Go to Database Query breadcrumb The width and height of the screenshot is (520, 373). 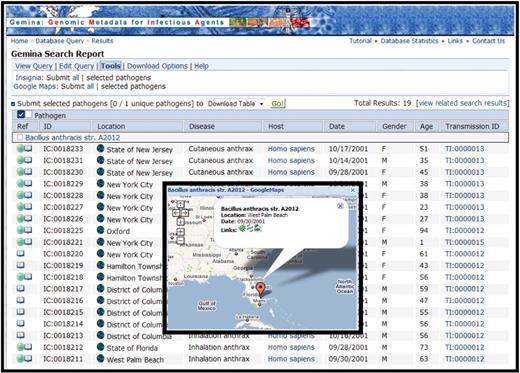(x=60, y=41)
